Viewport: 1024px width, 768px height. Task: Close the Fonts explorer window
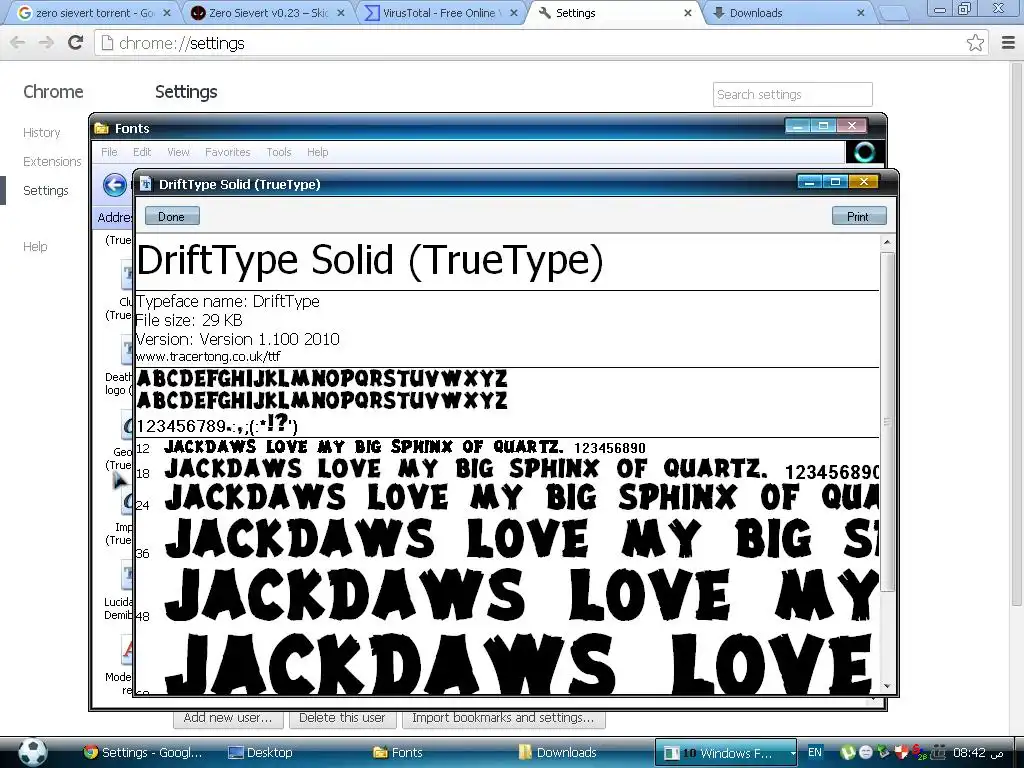tap(852, 126)
